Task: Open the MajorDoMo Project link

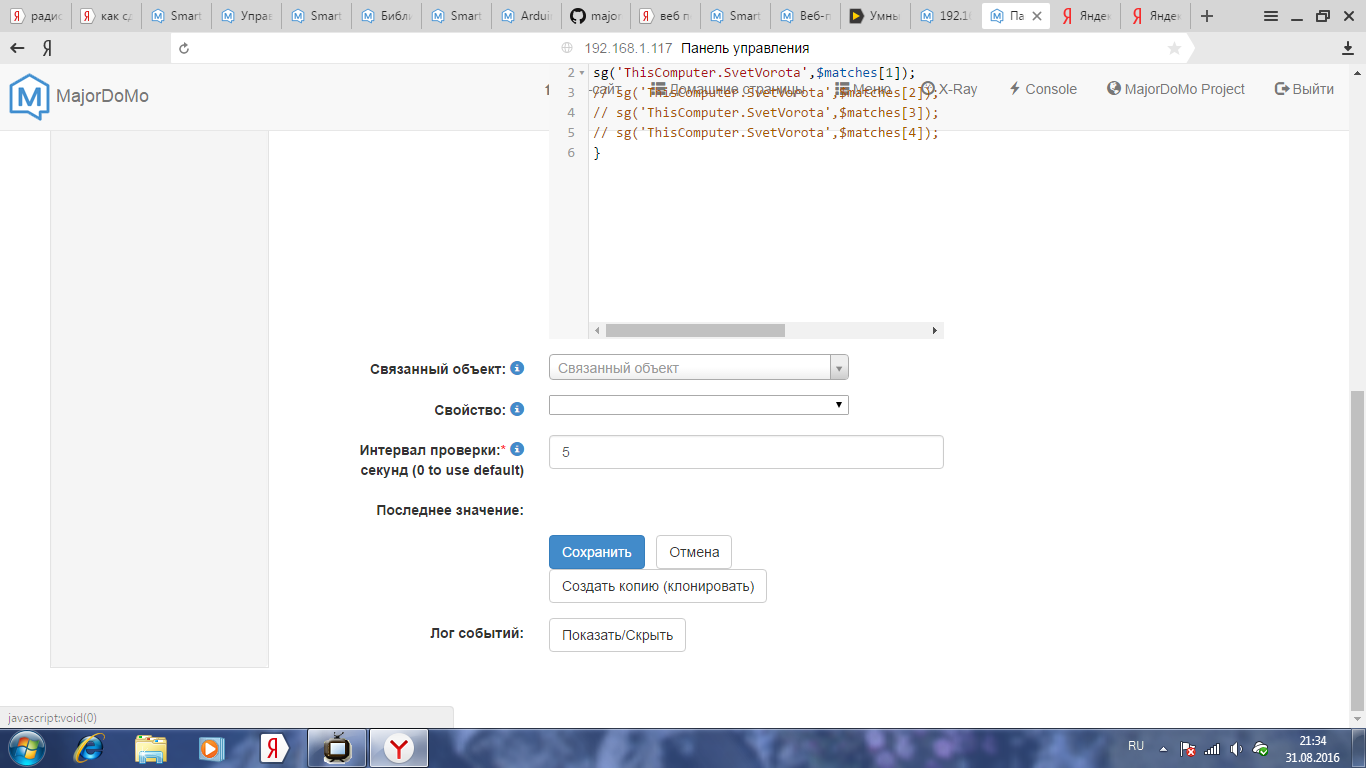Action: pos(1176,89)
